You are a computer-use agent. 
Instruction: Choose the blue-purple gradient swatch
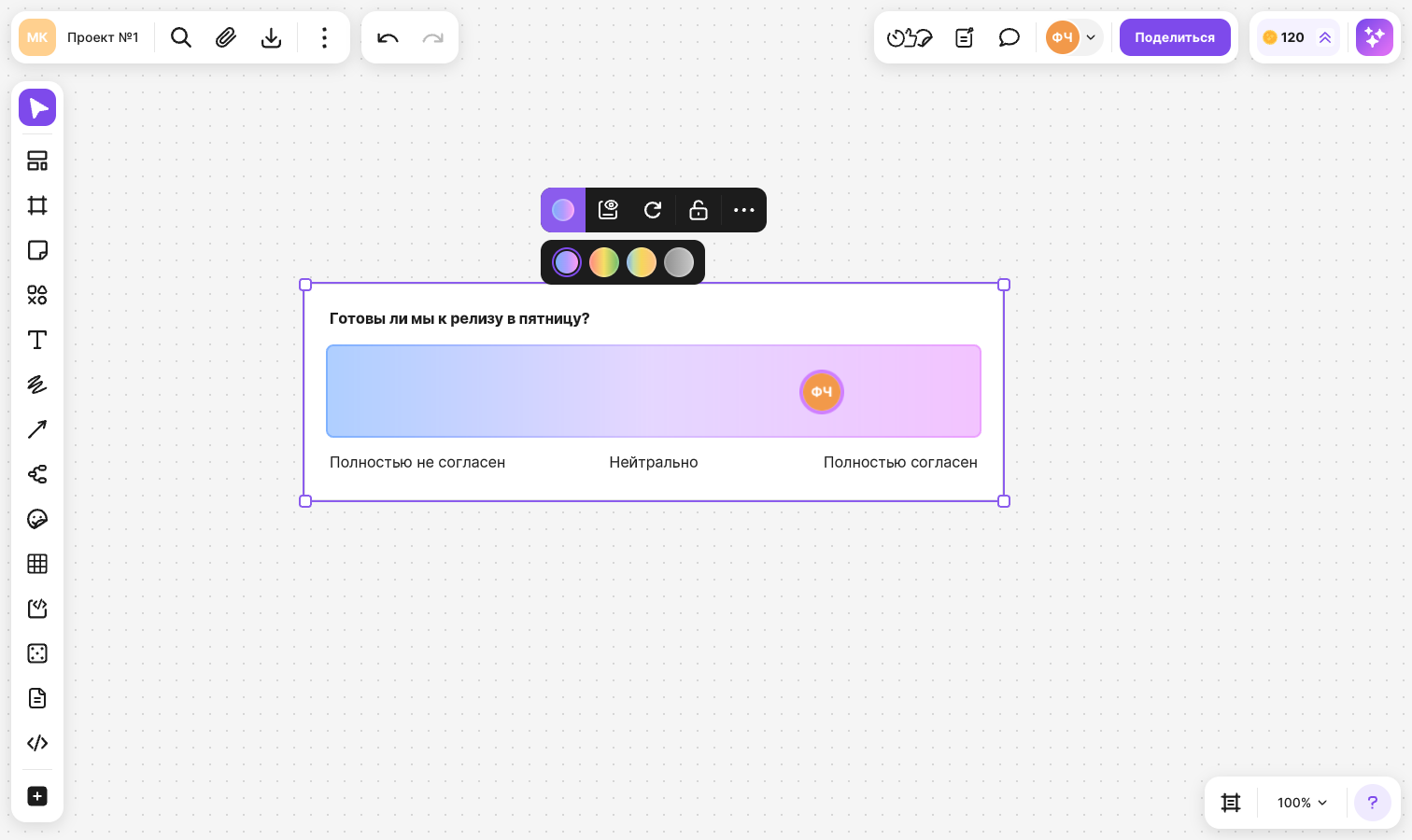[567, 262]
